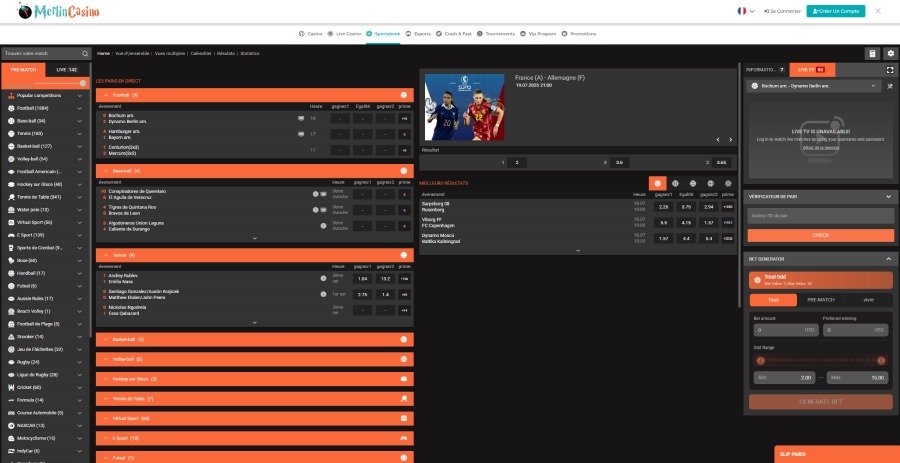Show more Base-ball live matches chevron
This screenshot has width=900, height=463.
click(255, 238)
